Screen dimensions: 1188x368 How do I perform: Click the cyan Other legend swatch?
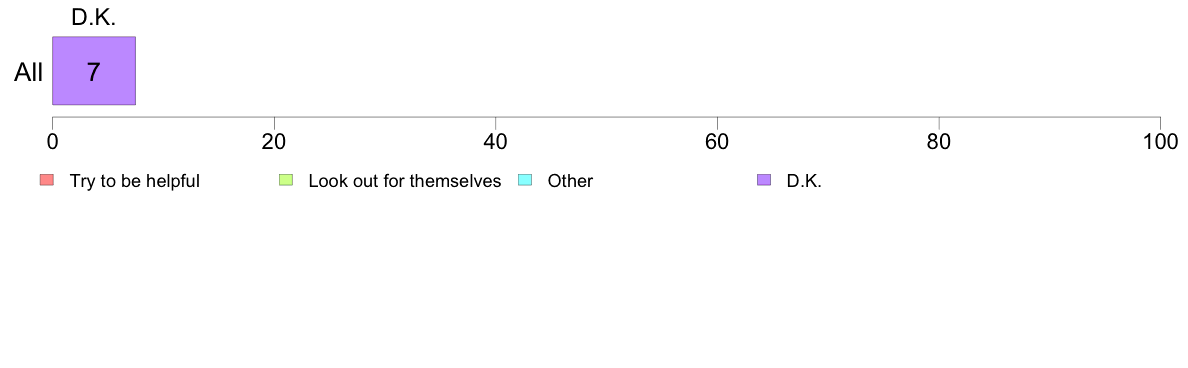[x=525, y=180]
